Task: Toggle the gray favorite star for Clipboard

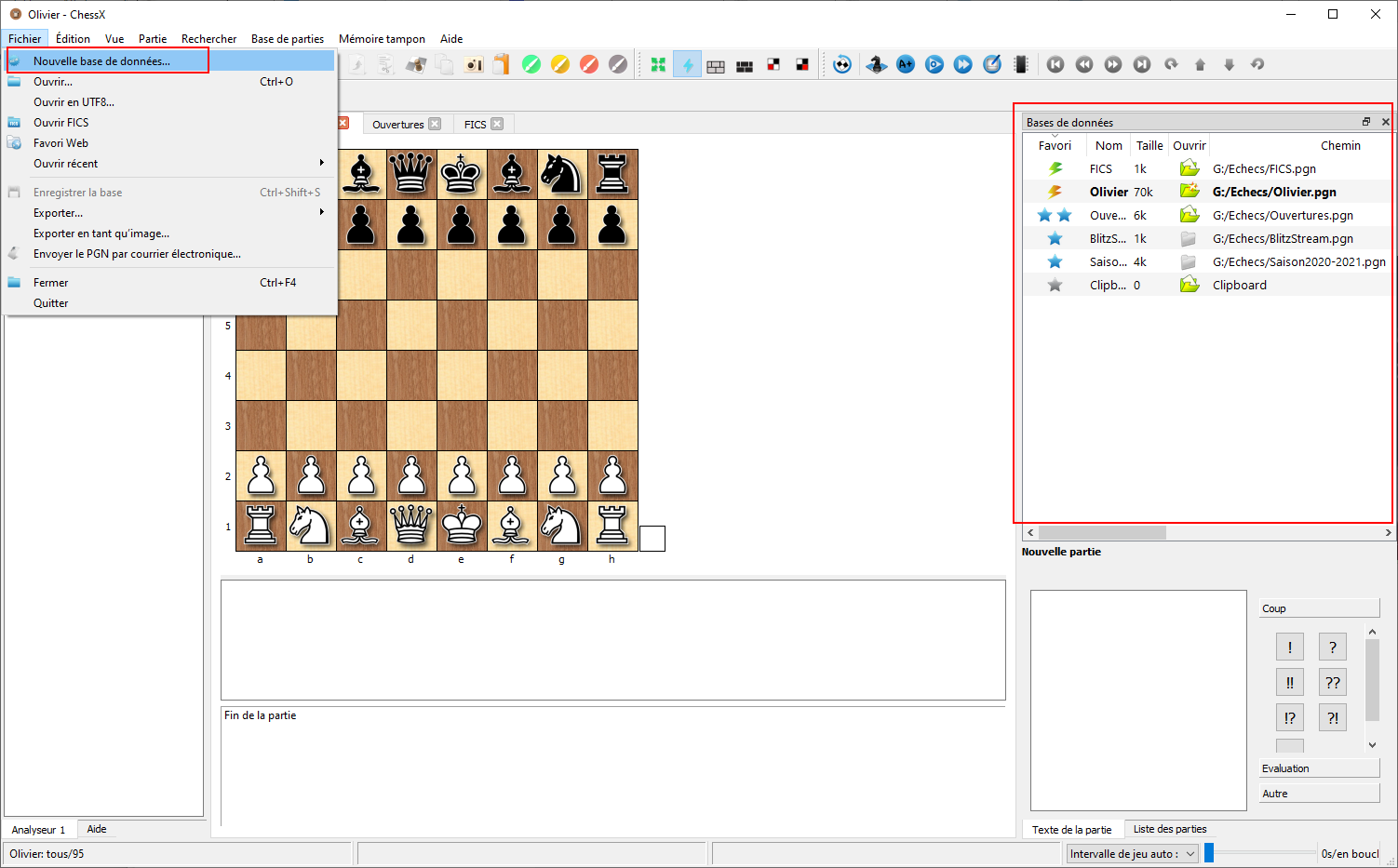Action: (x=1055, y=285)
